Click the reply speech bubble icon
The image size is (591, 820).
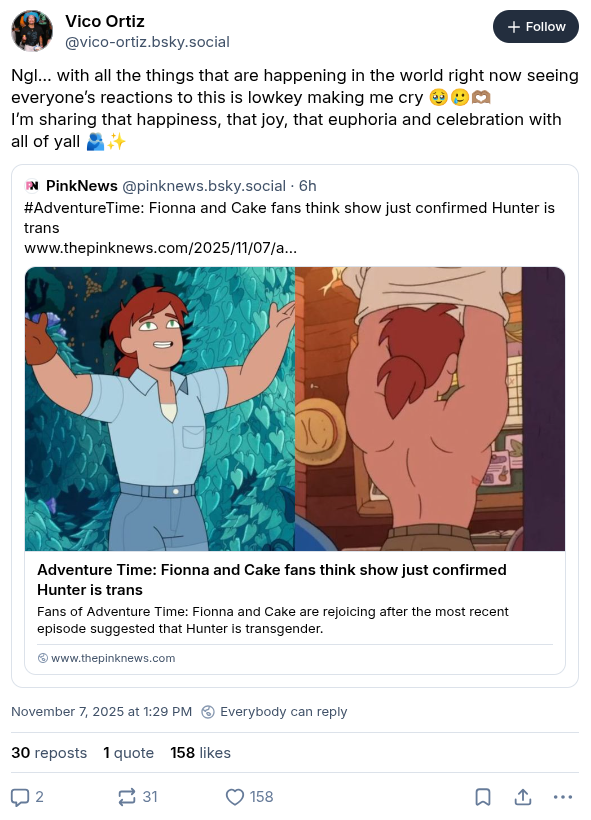coord(20,797)
